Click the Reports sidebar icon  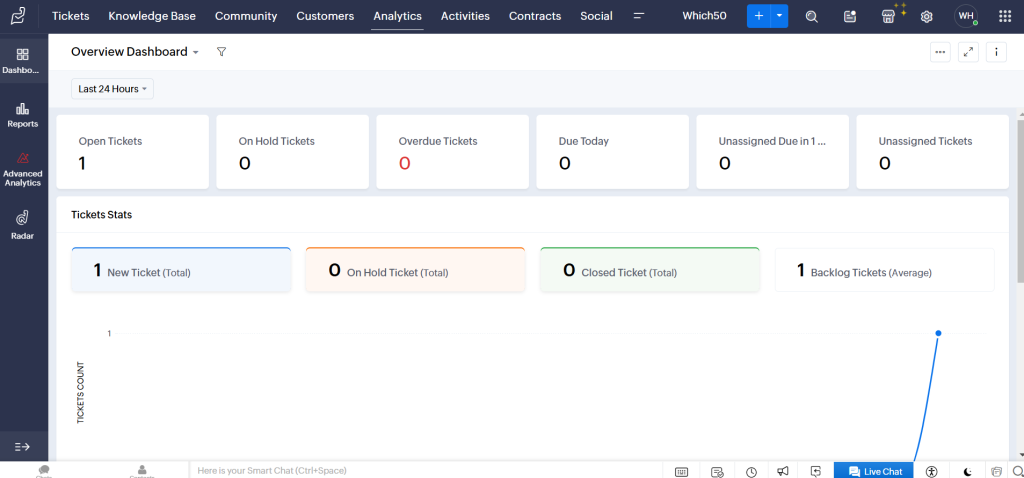click(23, 114)
